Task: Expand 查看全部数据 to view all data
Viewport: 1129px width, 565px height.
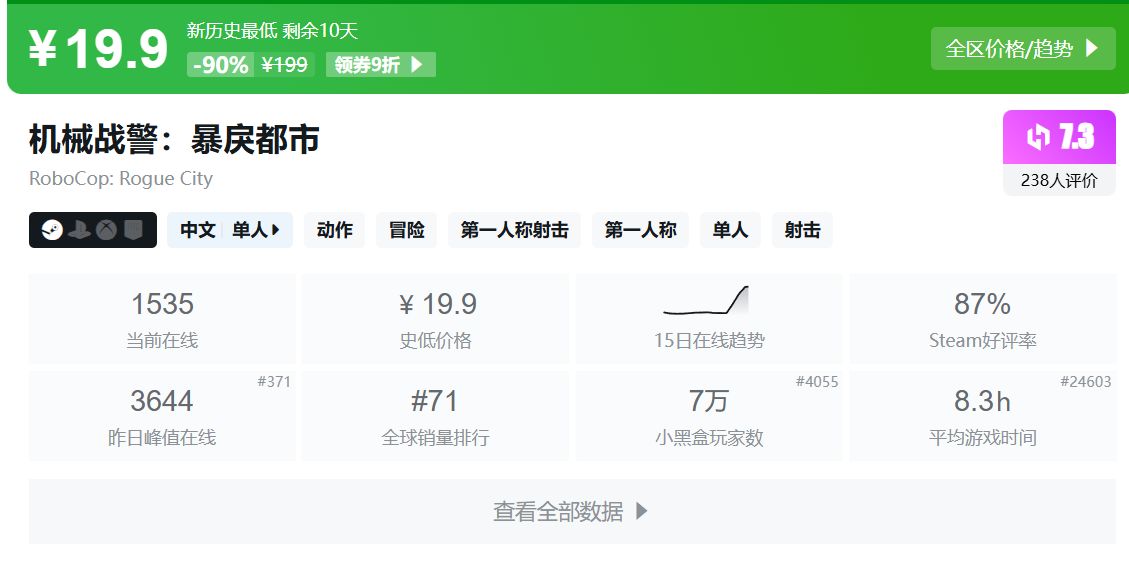Action: pos(572,511)
